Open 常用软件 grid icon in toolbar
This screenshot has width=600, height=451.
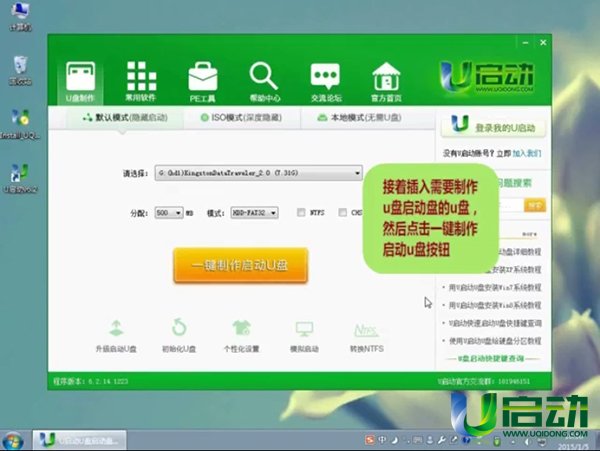click(x=141, y=82)
